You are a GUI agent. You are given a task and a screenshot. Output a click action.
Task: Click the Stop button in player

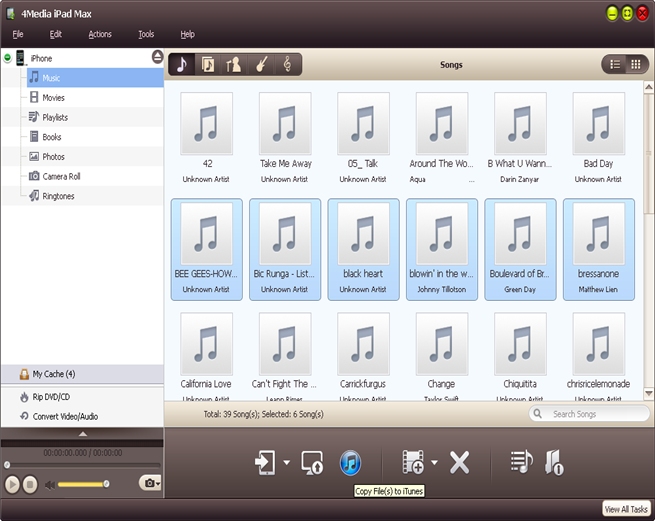[30, 485]
